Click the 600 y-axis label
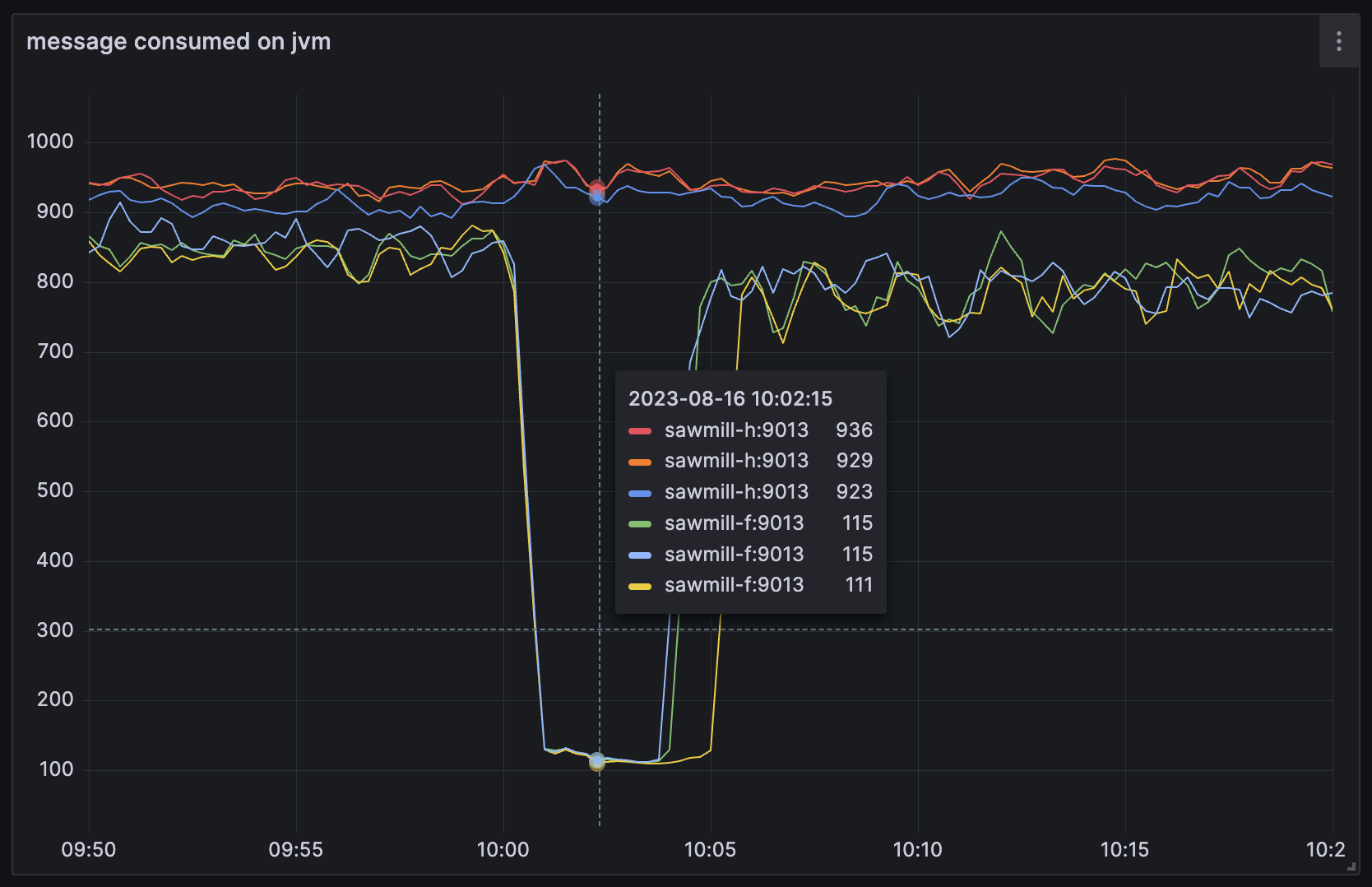The height and width of the screenshot is (887, 1372). coord(55,420)
